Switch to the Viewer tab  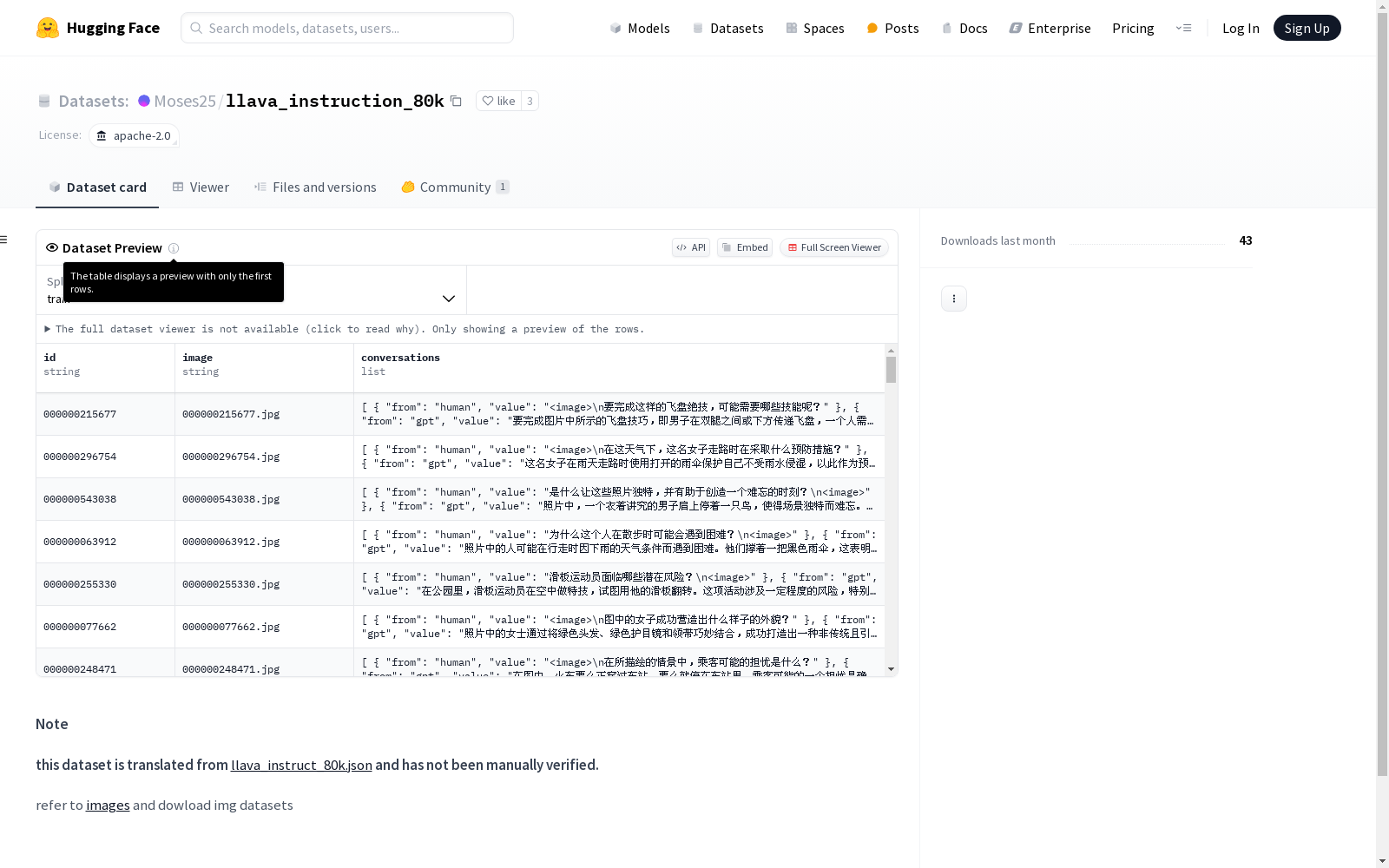click(x=201, y=187)
